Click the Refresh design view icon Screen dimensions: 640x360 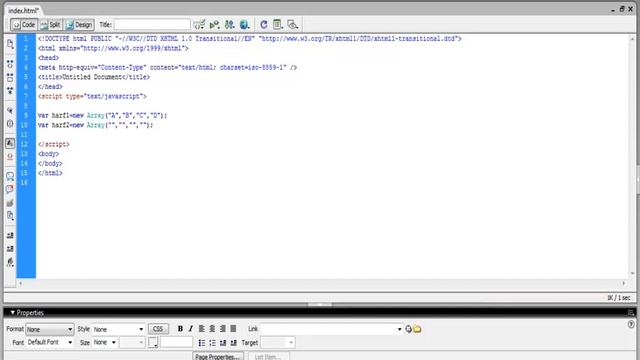(264, 24)
